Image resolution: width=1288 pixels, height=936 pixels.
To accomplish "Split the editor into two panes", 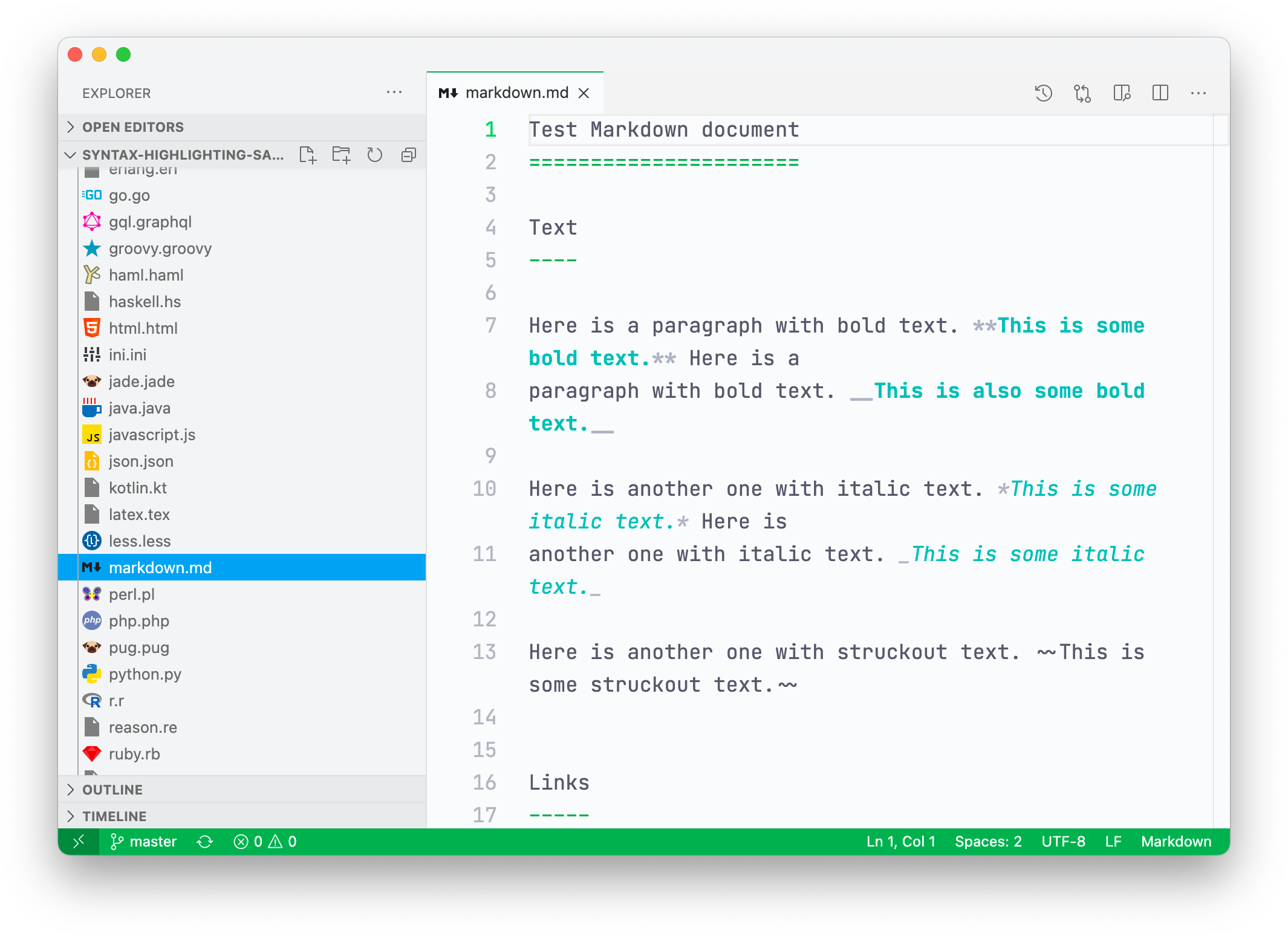I will (x=1161, y=93).
